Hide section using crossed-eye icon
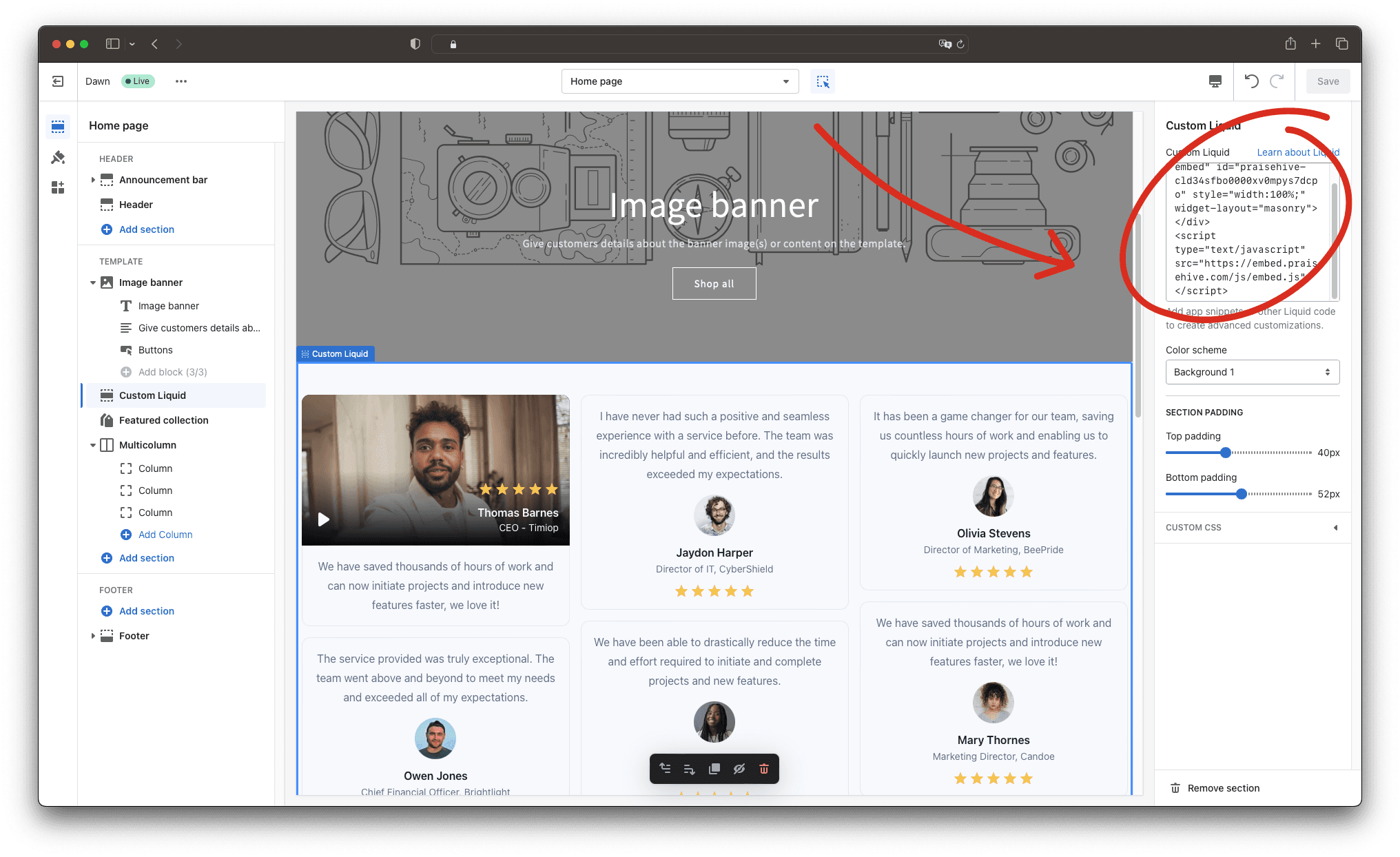Viewport: 1400px width, 857px height. [x=739, y=769]
